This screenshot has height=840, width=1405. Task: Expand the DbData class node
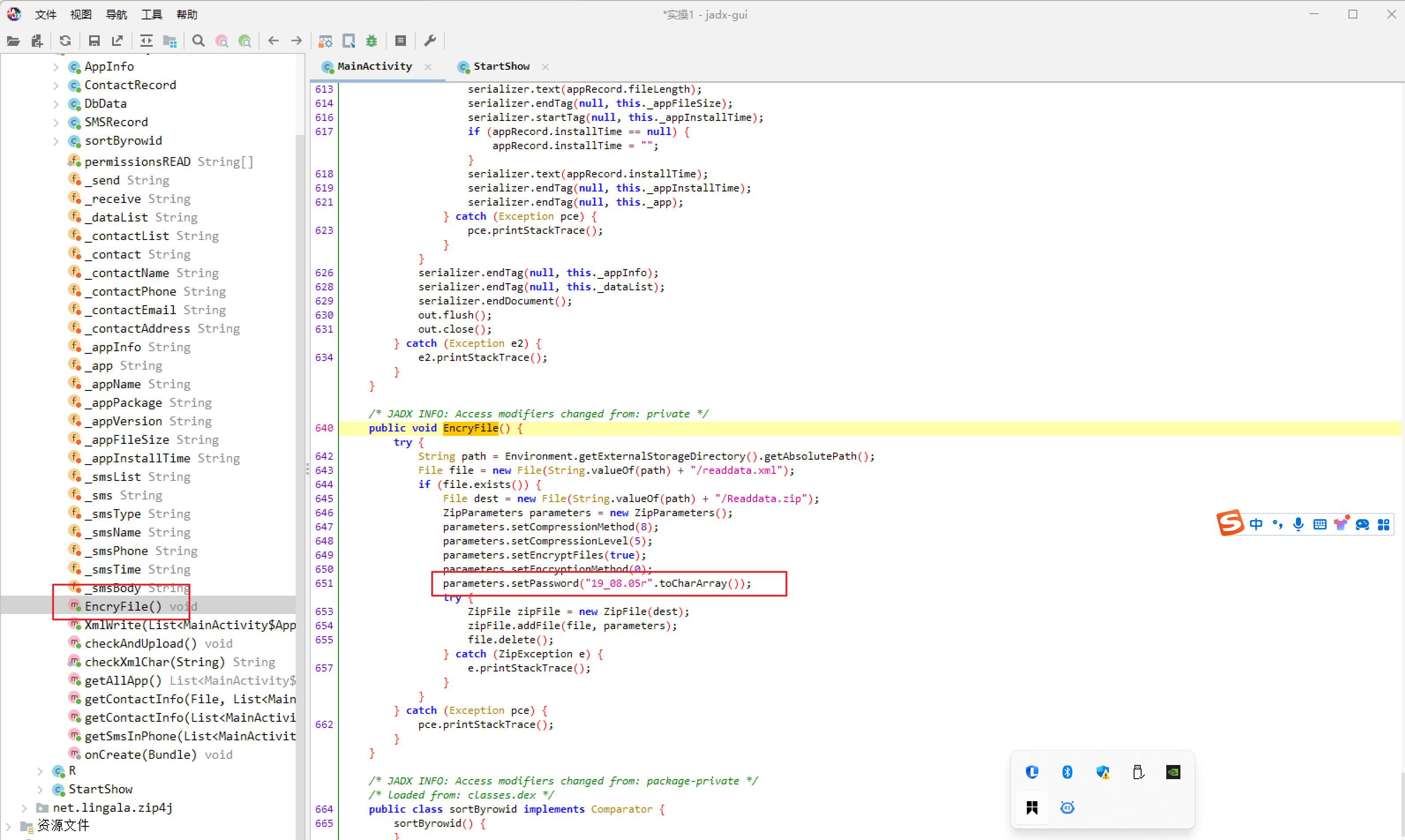(56, 104)
